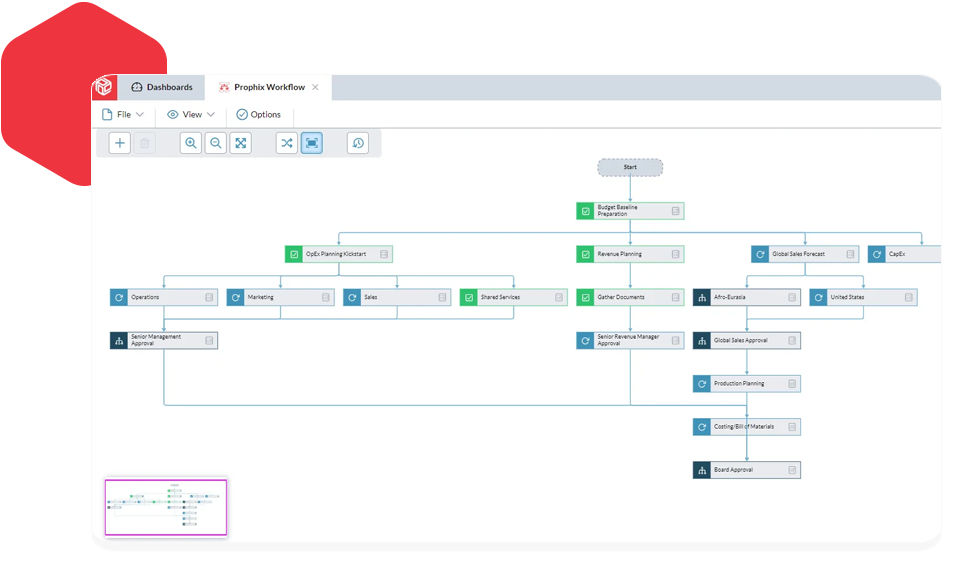Select the Revenue Planning node
966x564 pixels.
pos(630,254)
